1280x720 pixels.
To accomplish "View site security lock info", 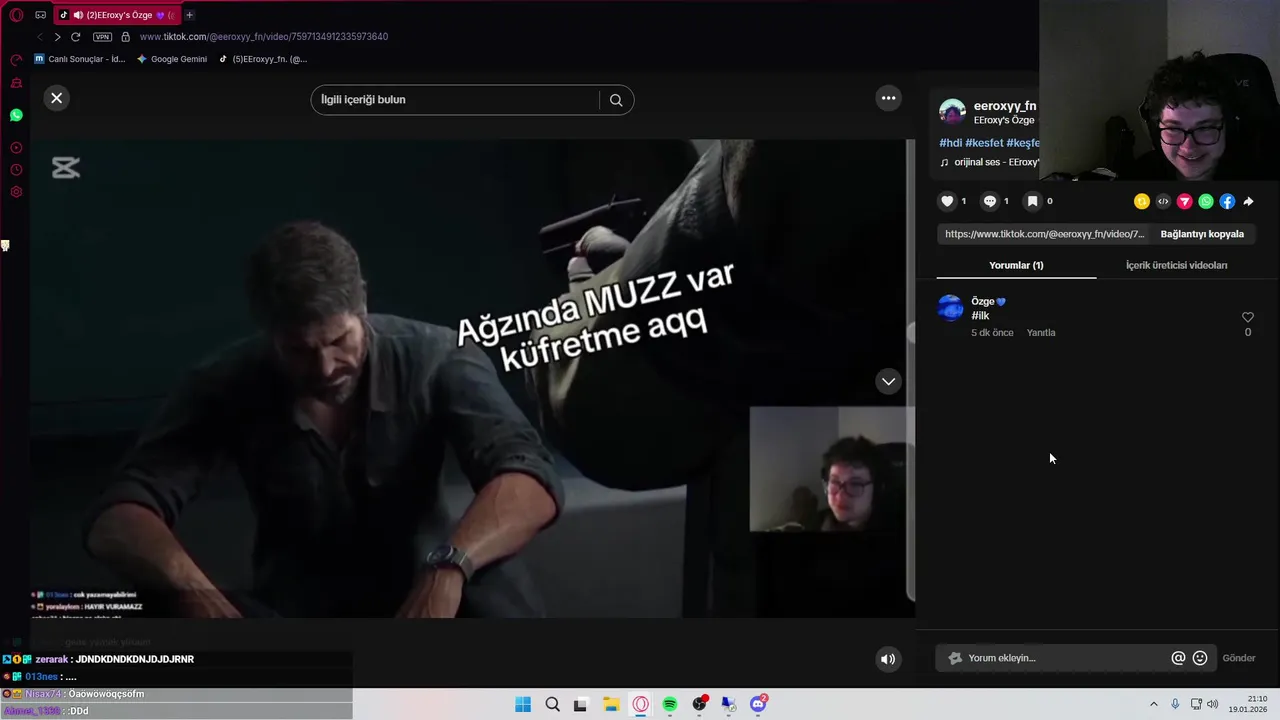I will [x=125, y=37].
